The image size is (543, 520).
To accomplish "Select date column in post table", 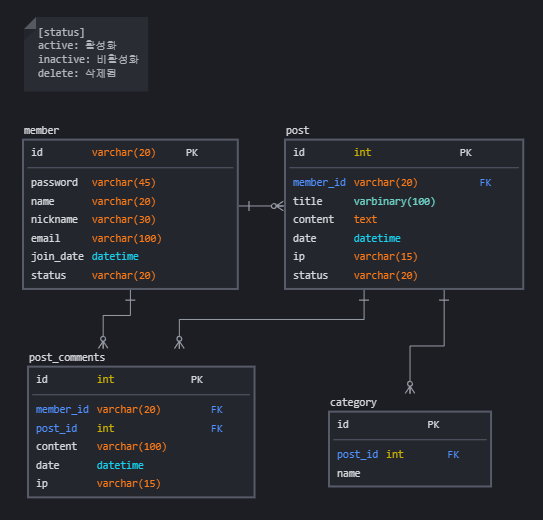I will (305, 238).
